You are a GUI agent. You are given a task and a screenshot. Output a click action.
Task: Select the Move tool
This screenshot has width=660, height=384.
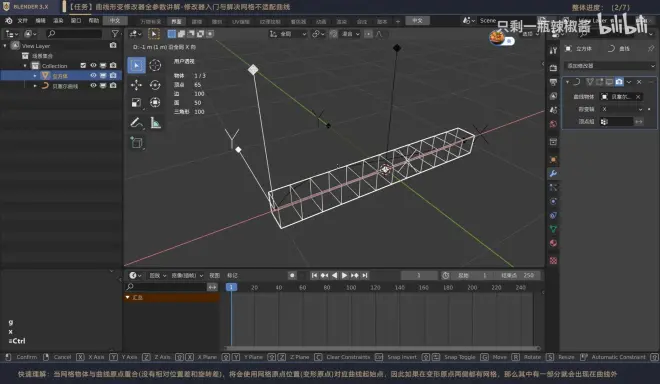pos(136,85)
